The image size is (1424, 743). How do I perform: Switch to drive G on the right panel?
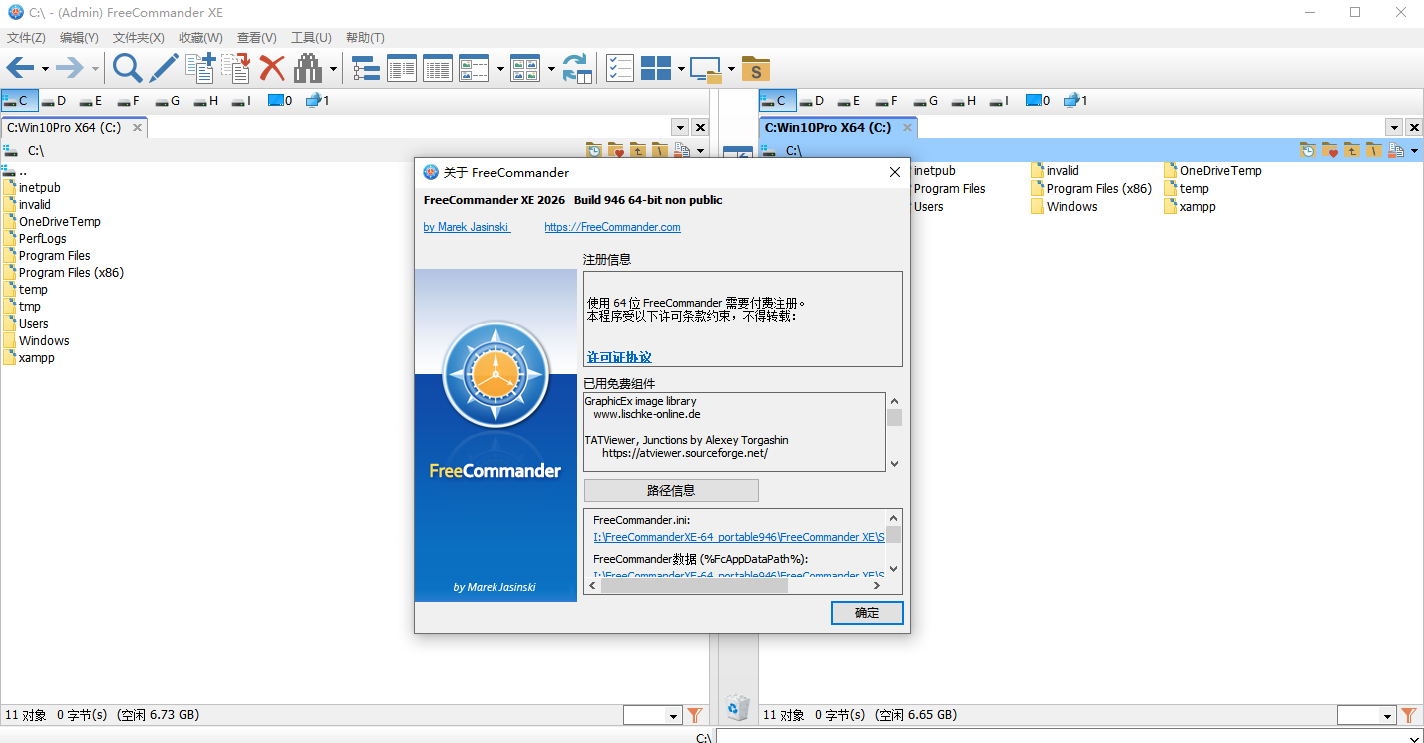[x=924, y=100]
